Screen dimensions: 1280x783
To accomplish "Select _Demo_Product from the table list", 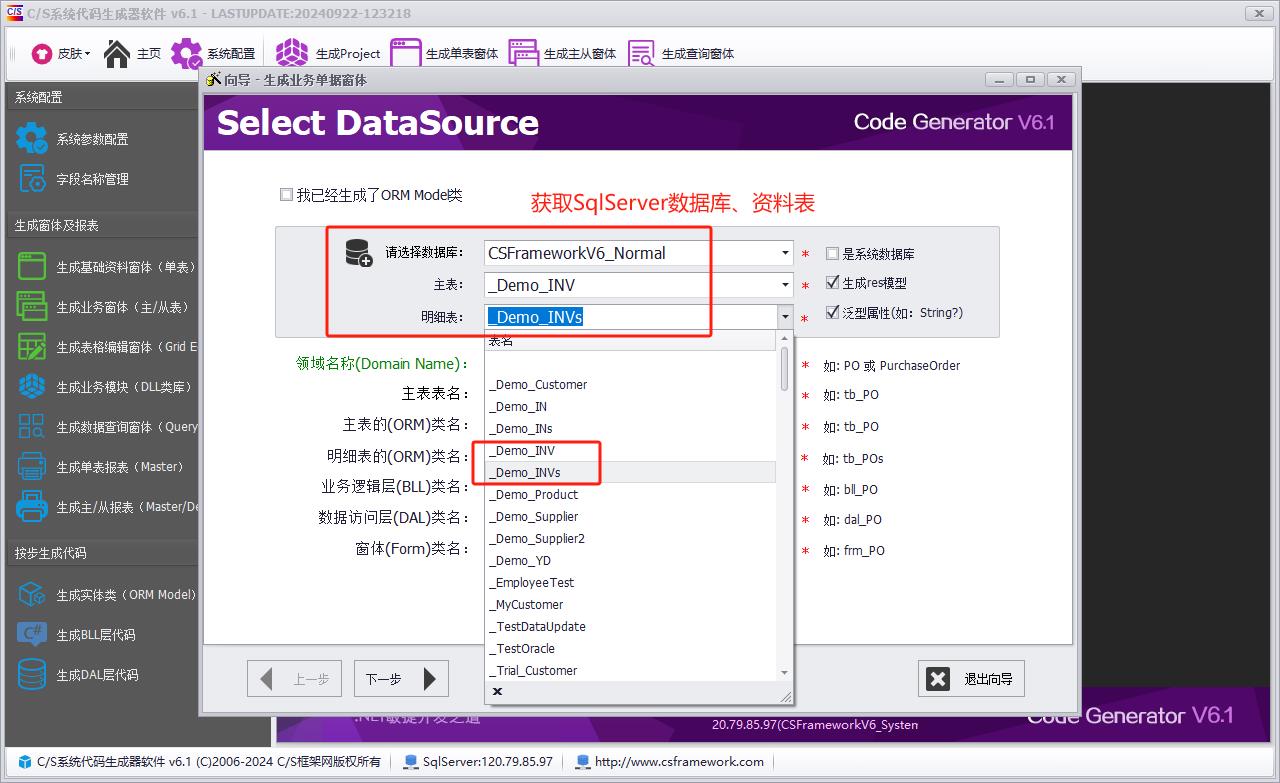I will (x=533, y=495).
